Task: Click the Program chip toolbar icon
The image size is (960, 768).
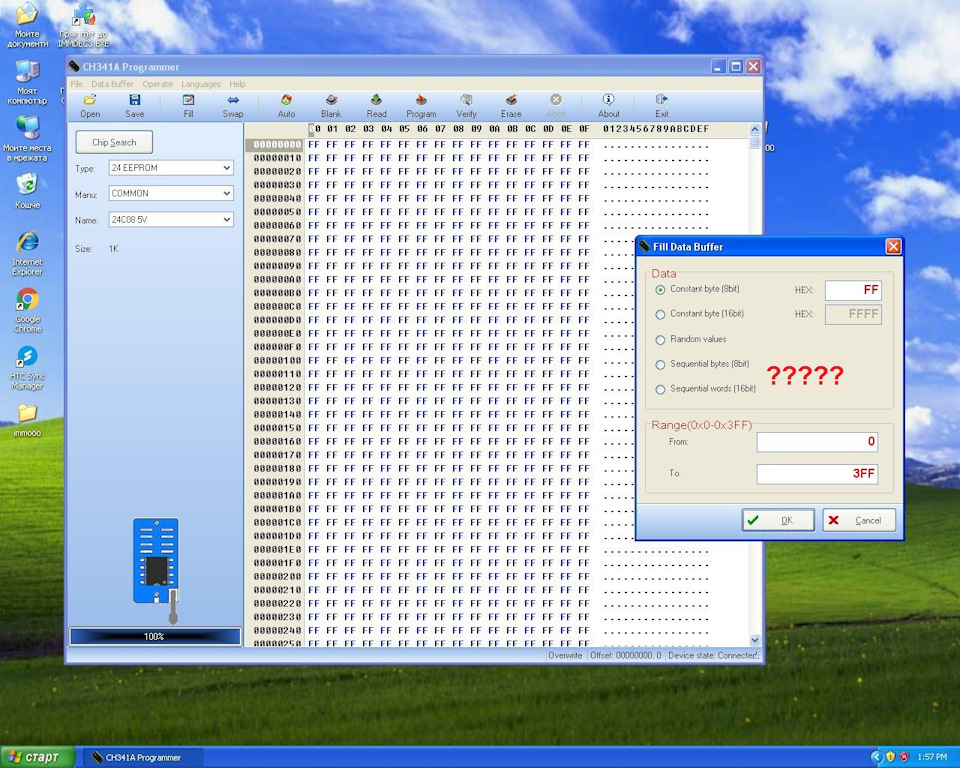Action: coord(421,105)
